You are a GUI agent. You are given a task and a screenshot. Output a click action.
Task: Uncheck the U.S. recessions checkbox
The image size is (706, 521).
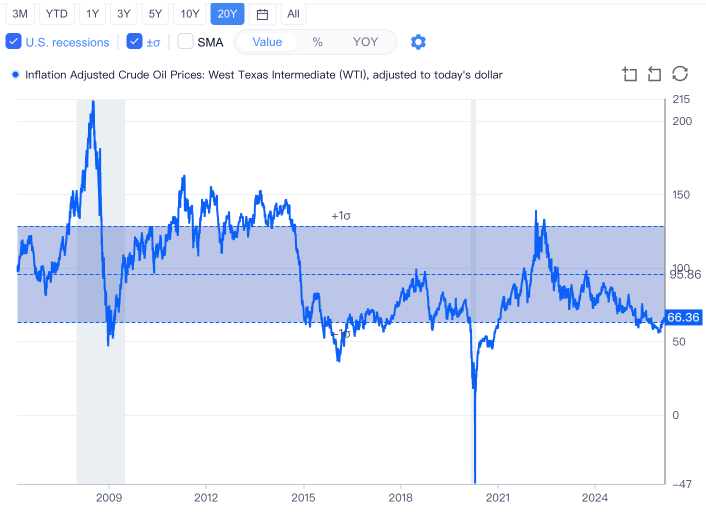pyautogui.click(x=14, y=41)
